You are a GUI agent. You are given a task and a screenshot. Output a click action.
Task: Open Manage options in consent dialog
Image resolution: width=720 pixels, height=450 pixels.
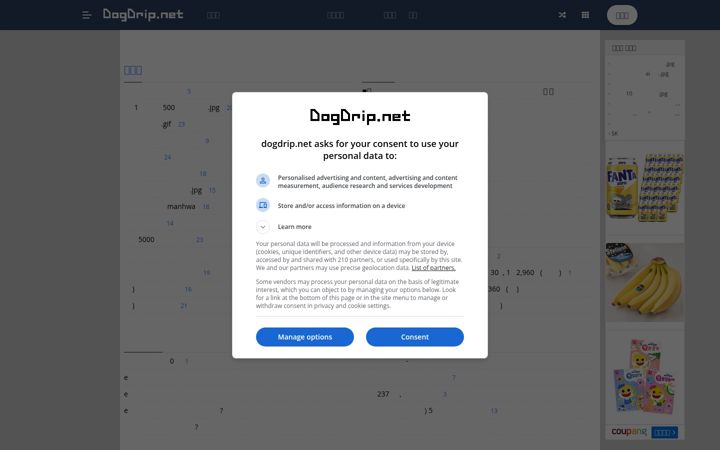click(x=304, y=337)
